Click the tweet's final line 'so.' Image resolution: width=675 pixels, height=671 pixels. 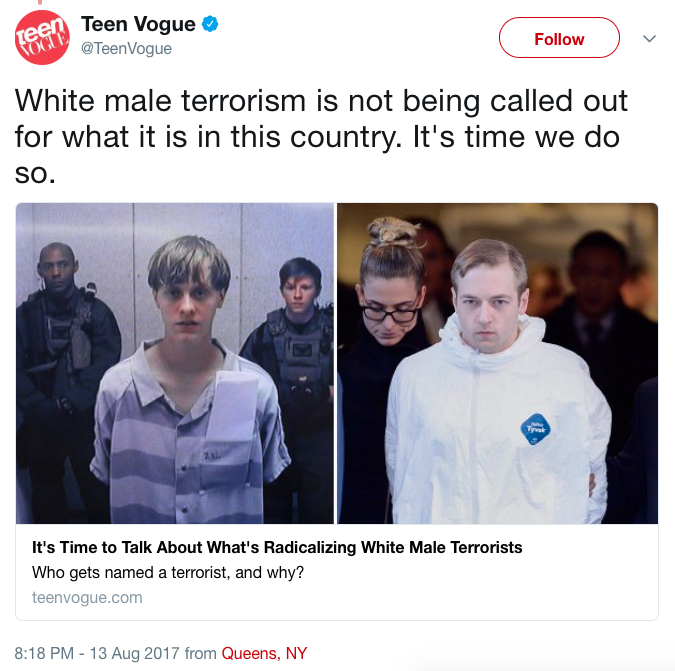35,173
